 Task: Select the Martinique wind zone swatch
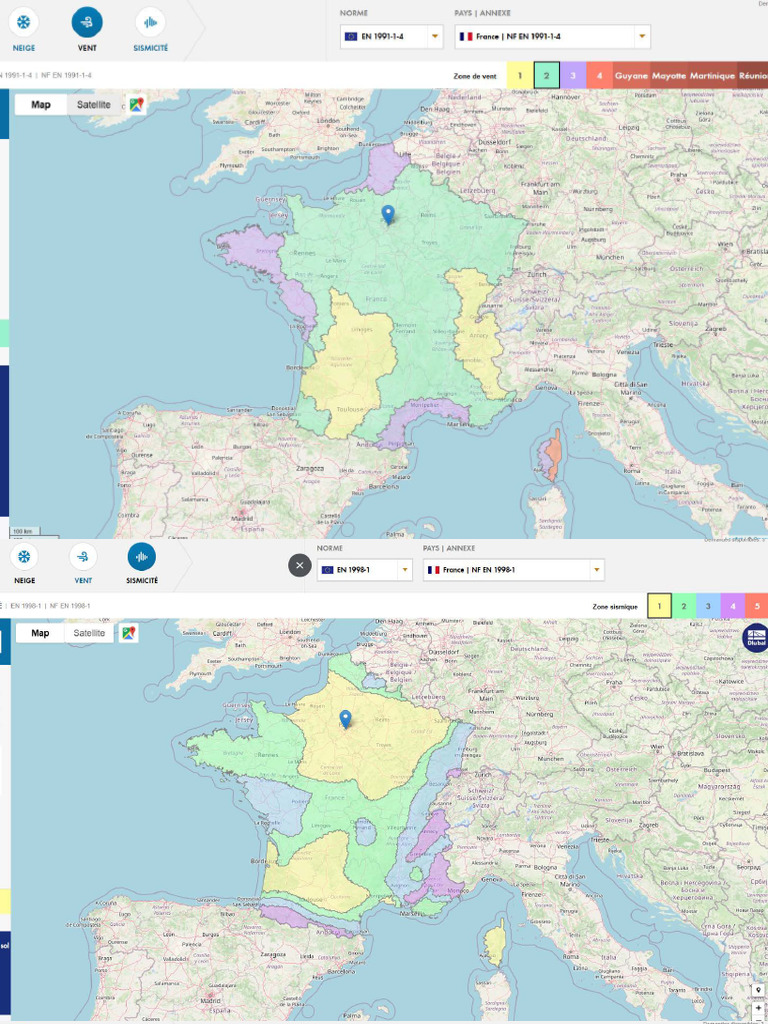pyautogui.click(x=712, y=76)
